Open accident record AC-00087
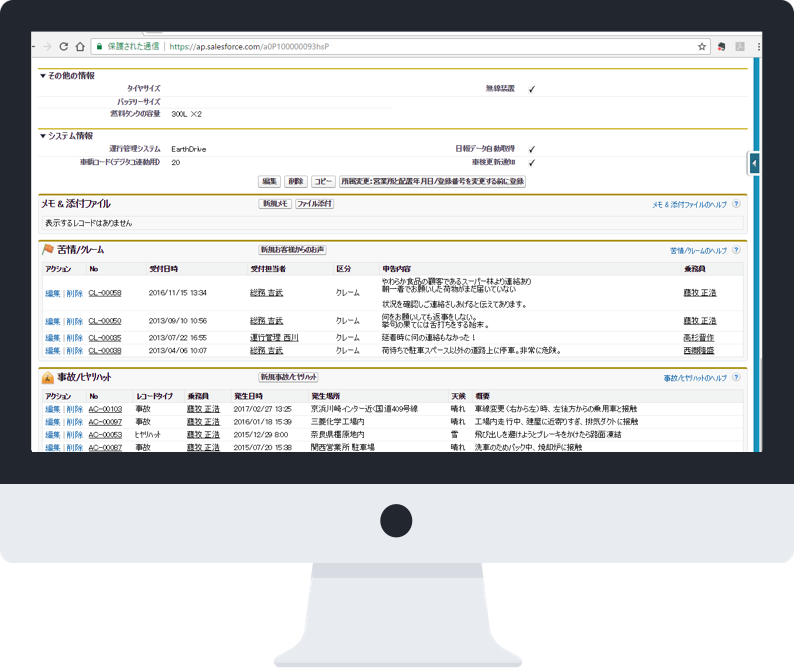 105,447
